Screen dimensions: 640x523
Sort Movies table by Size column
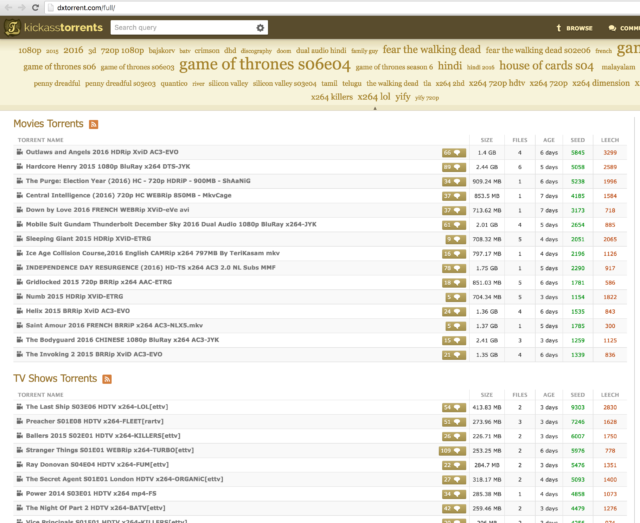487,140
